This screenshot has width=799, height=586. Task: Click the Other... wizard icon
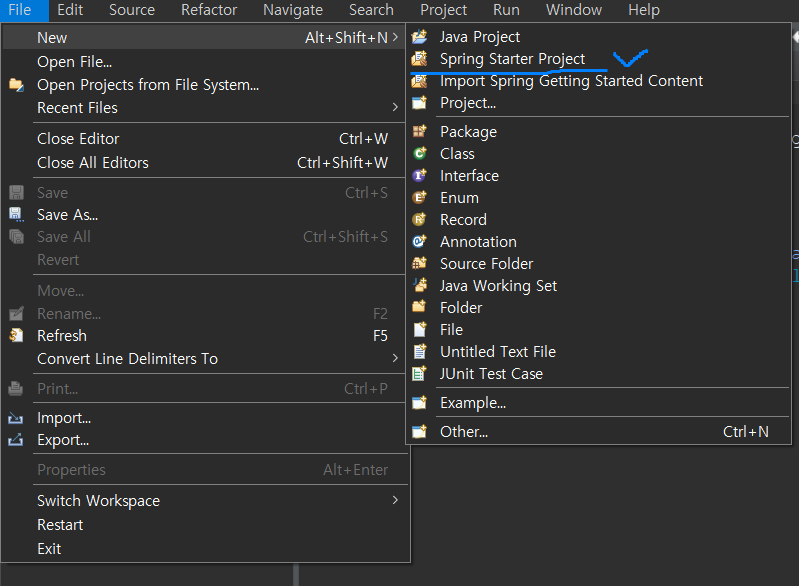pos(419,432)
